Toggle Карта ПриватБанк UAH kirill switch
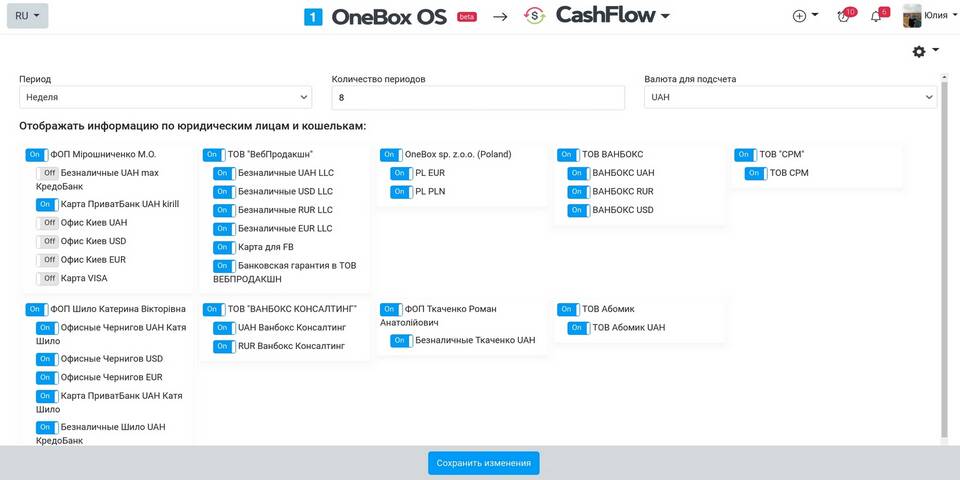The height and width of the screenshot is (480, 960). pyautogui.click(x=47, y=204)
